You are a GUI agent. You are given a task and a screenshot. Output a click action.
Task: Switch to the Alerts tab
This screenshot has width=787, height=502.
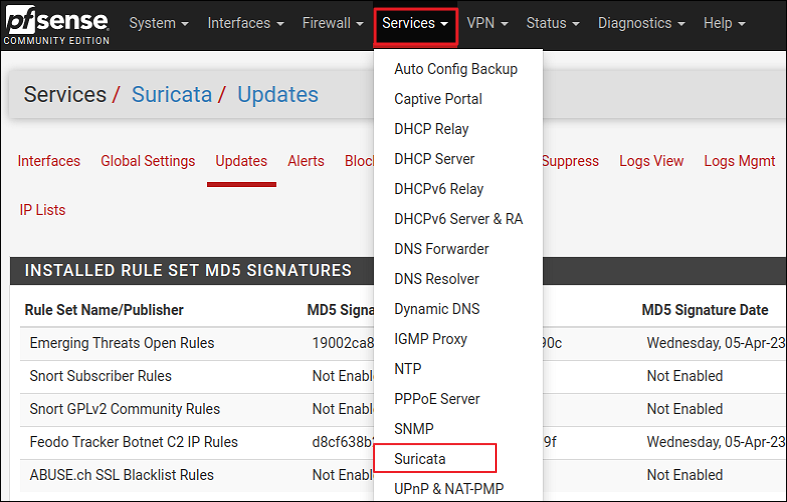(x=306, y=161)
